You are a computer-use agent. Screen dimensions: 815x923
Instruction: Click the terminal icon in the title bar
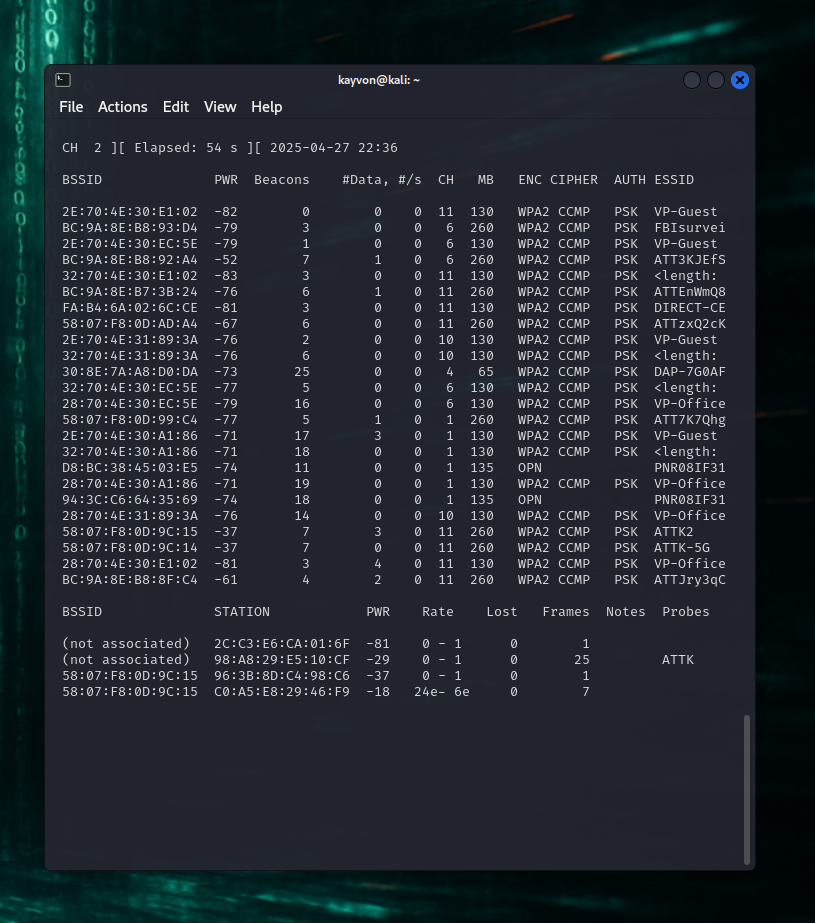(x=62, y=80)
